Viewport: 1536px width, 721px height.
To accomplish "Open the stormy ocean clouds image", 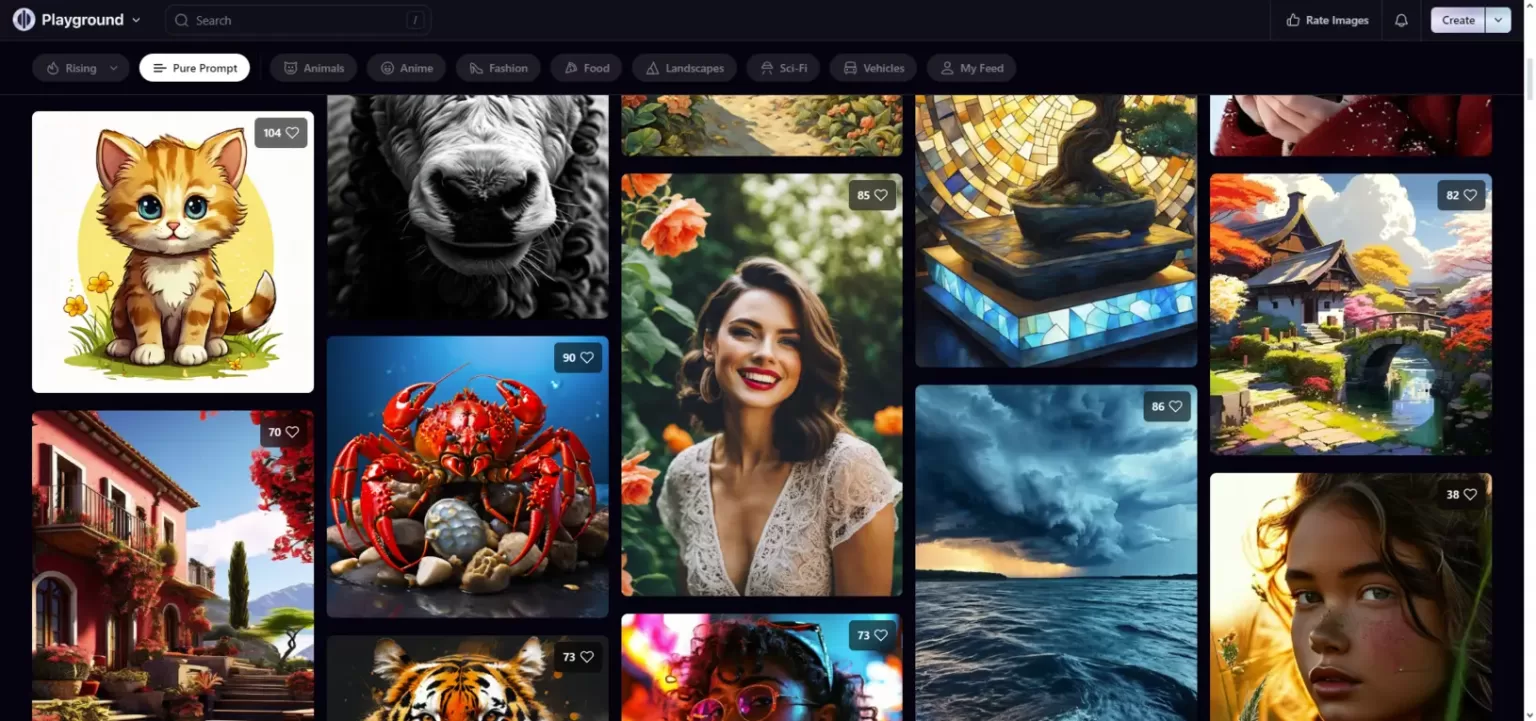I will tap(1056, 553).
